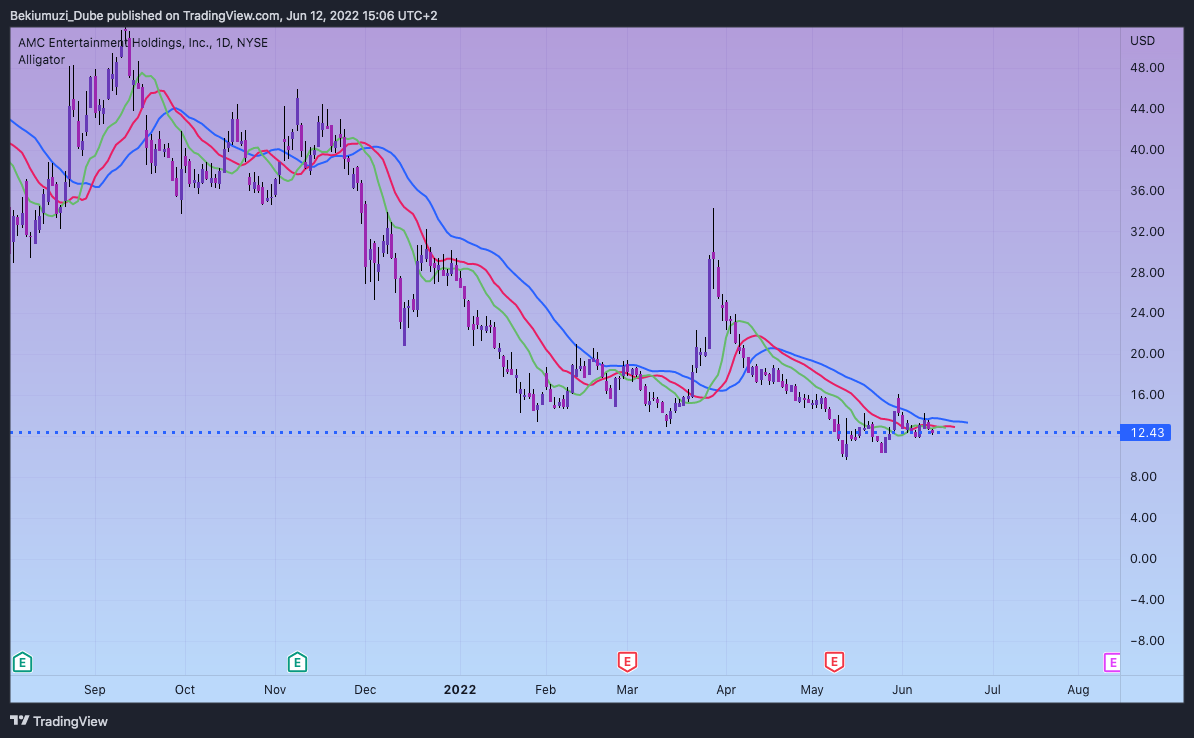Click the Aug label on time axis
1194x738 pixels.
click(1078, 689)
